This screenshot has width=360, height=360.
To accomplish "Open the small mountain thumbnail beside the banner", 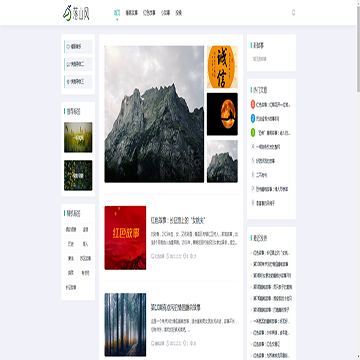I will click(x=222, y=161).
